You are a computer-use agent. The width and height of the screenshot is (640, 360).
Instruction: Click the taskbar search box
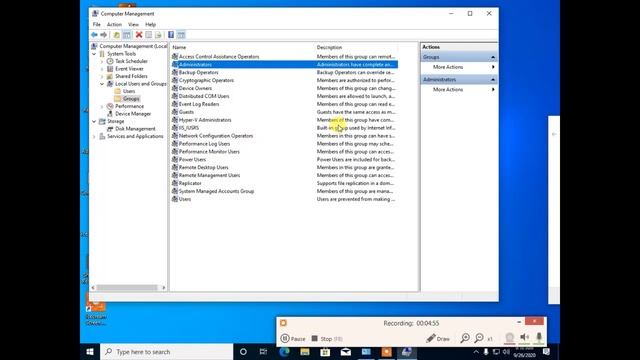pyautogui.click(x=167, y=352)
